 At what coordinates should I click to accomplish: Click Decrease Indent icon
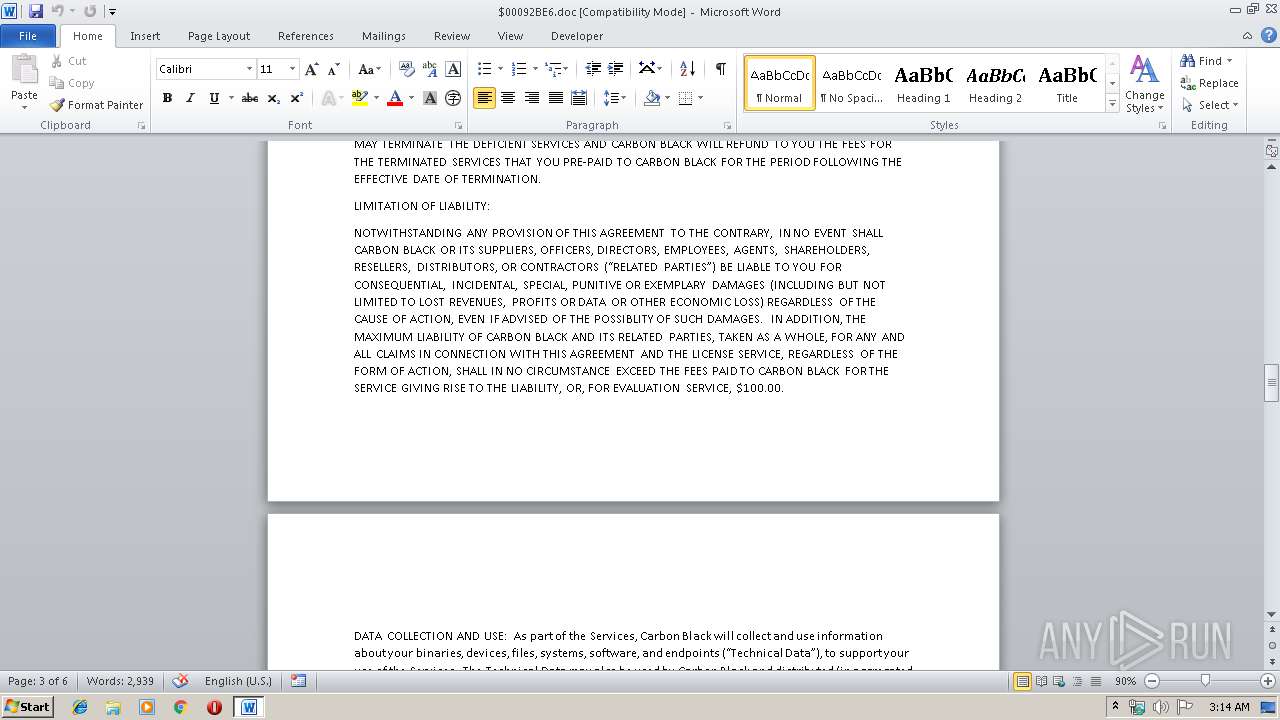(x=593, y=69)
